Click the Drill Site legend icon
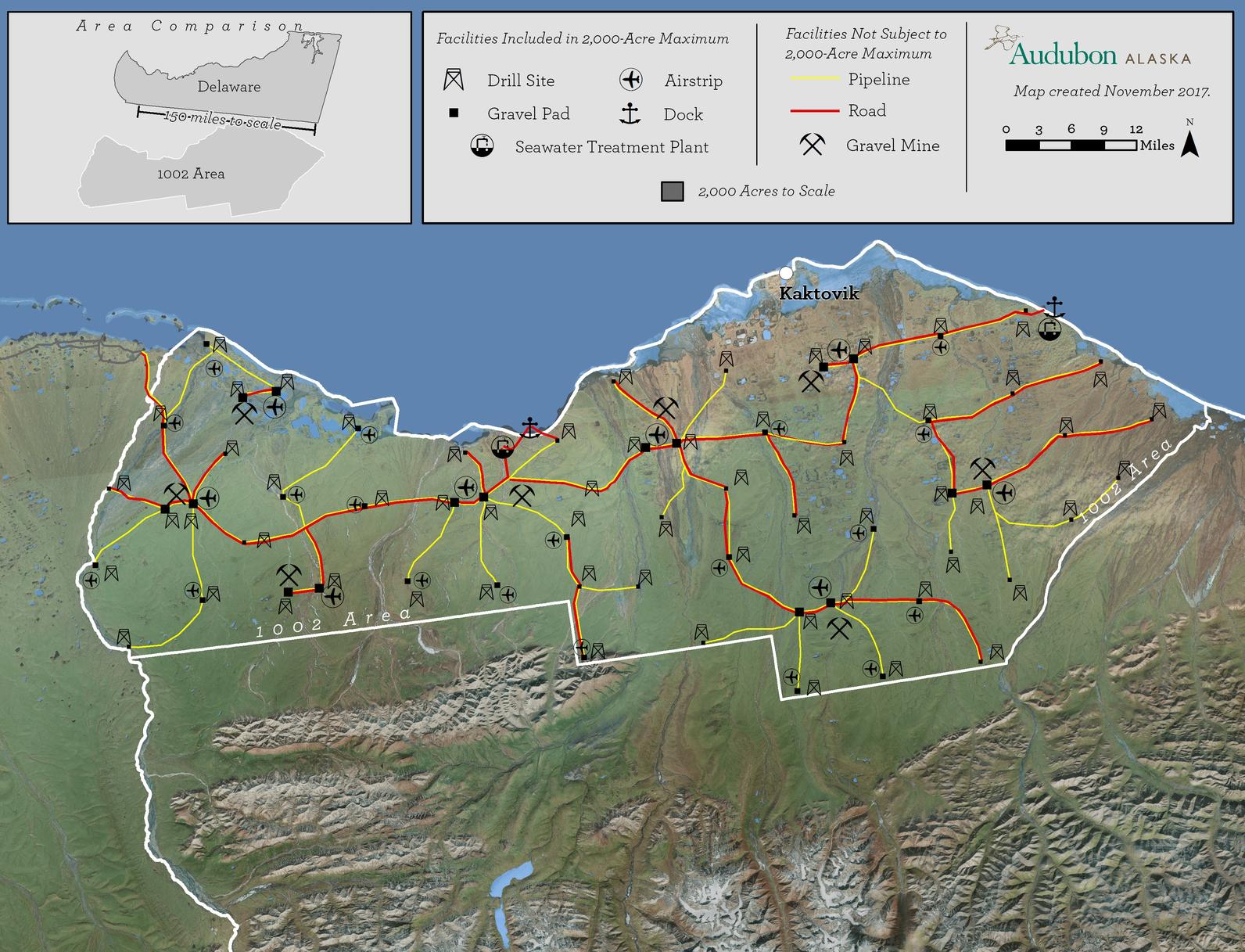The width and height of the screenshot is (1245, 952). point(454,80)
